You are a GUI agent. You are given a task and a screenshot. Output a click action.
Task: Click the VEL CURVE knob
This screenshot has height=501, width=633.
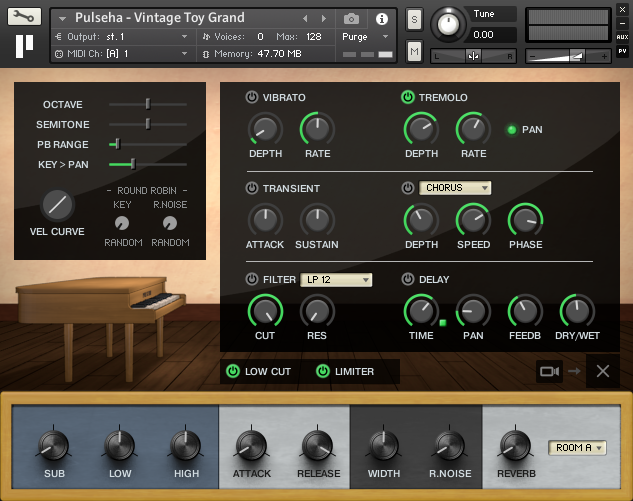click(57, 205)
